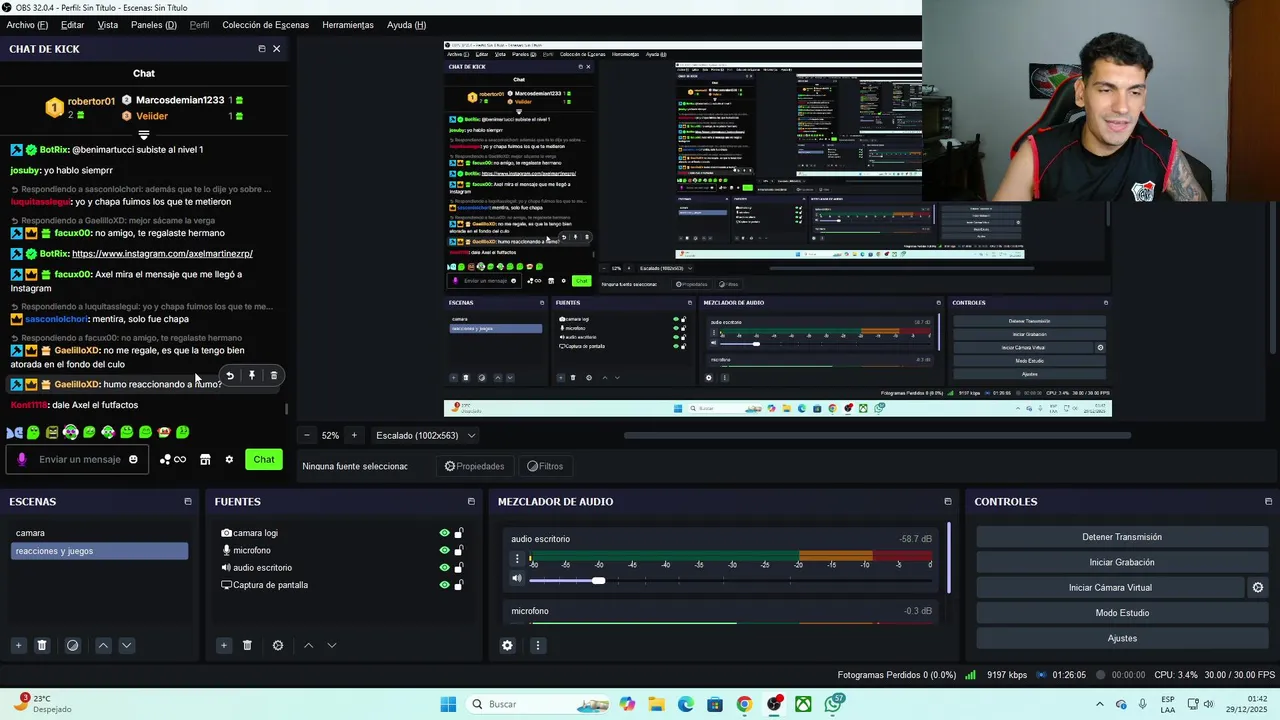Undock the Mezclador de Audio panel

[948, 502]
